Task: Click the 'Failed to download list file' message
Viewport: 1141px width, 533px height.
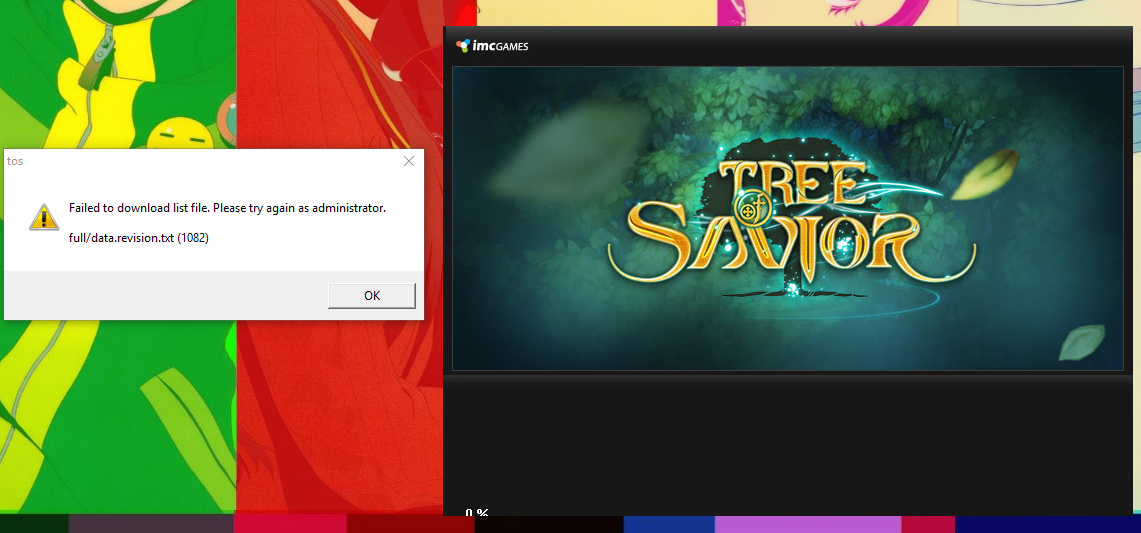Action: coord(227,208)
